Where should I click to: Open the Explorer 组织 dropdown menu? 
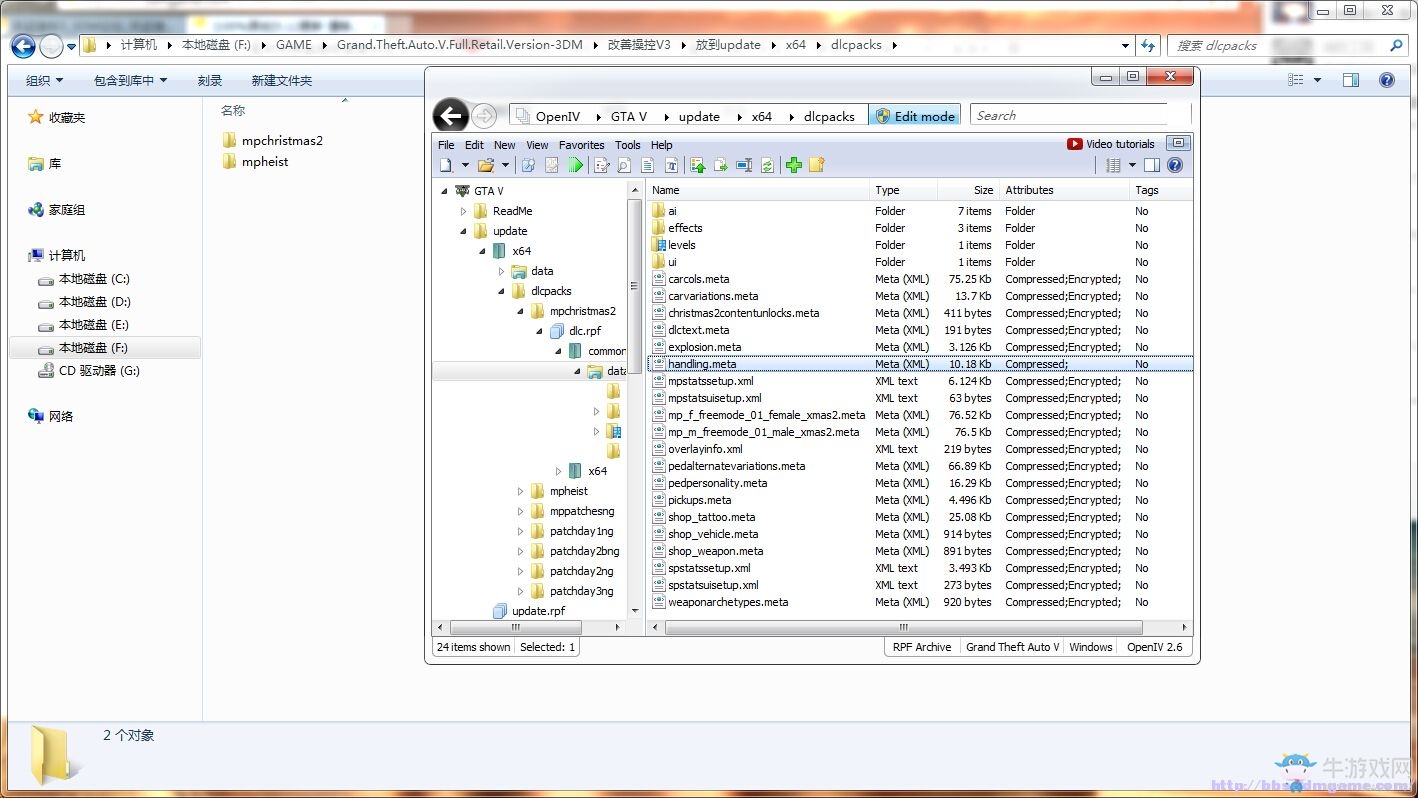coord(45,80)
